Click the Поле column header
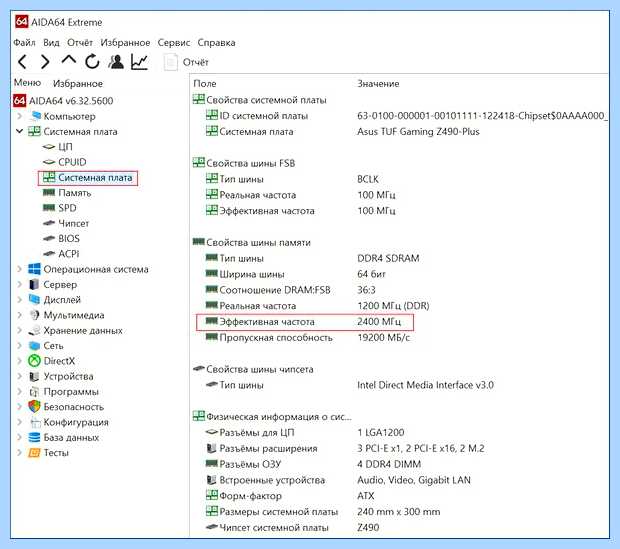Screen dimensions: 620x549 tap(204, 83)
